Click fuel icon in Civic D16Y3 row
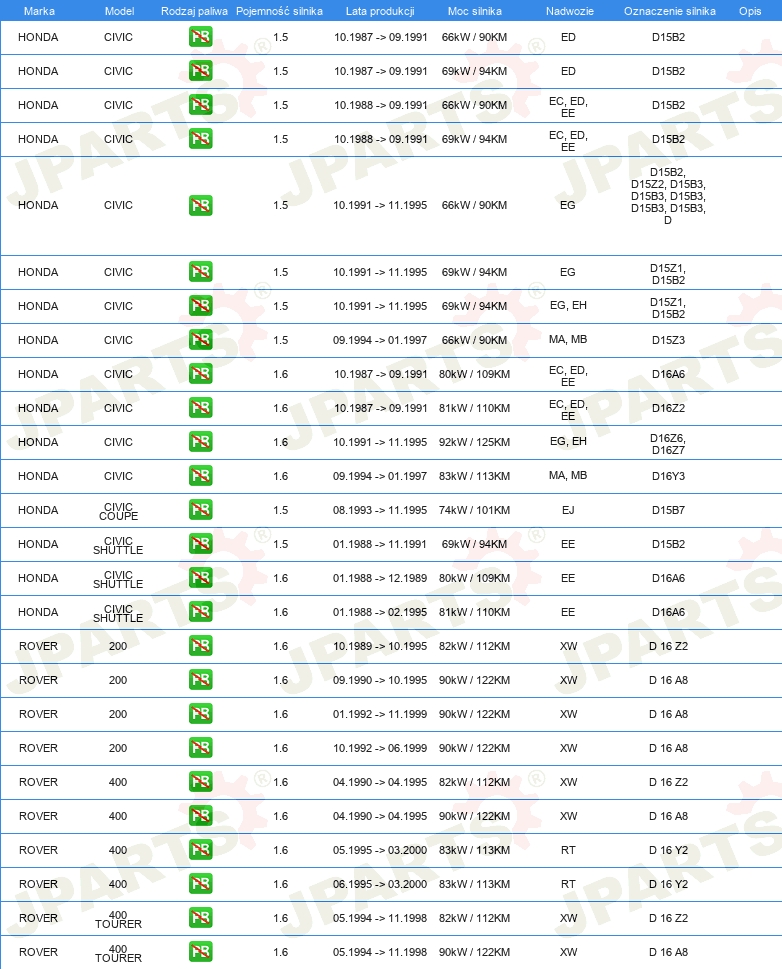The height and width of the screenshot is (969, 782). tap(200, 476)
